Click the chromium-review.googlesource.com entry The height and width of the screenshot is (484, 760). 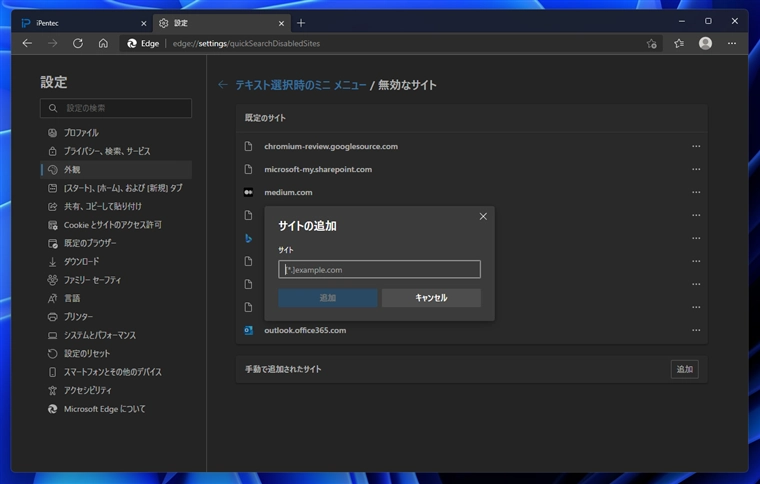331,146
